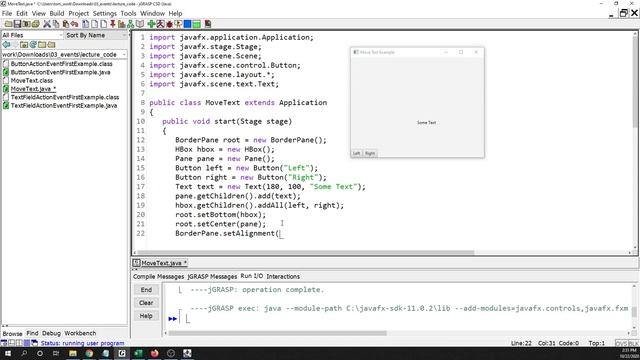Click the Line:22 status bar entry
This screenshot has height=360, width=640.
click(x=521, y=343)
